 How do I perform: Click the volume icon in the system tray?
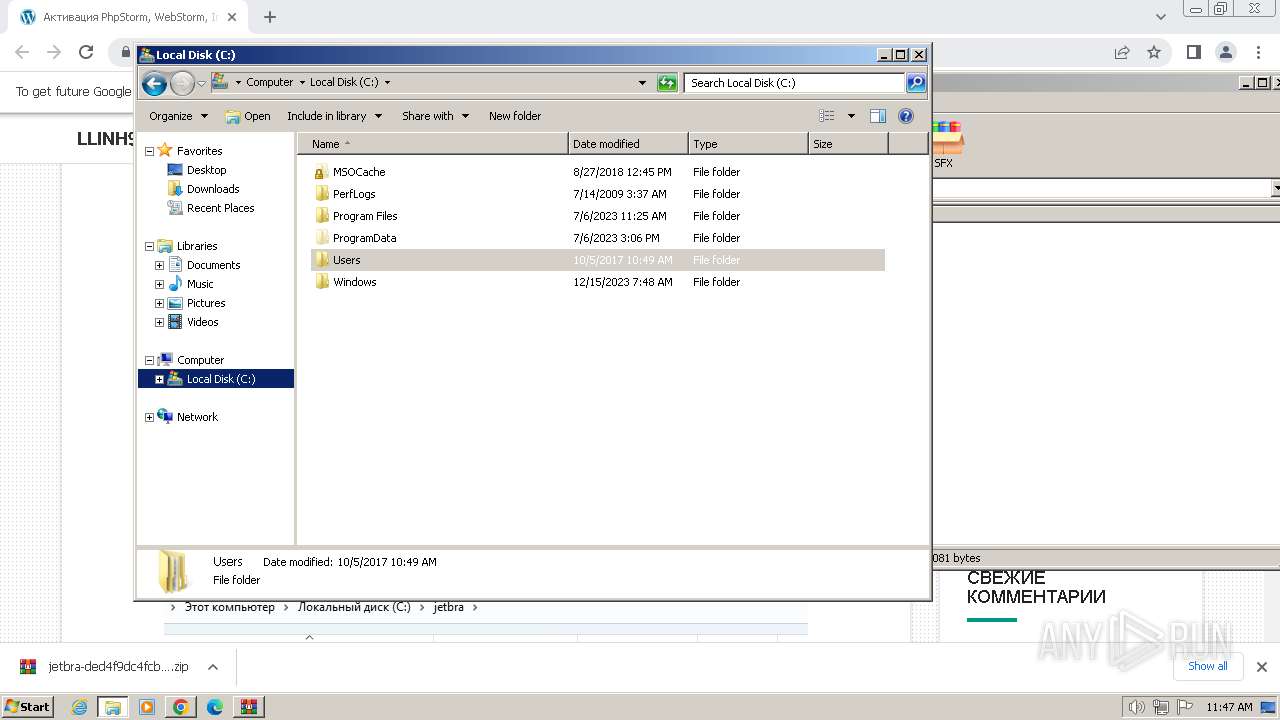tap(1138, 707)
